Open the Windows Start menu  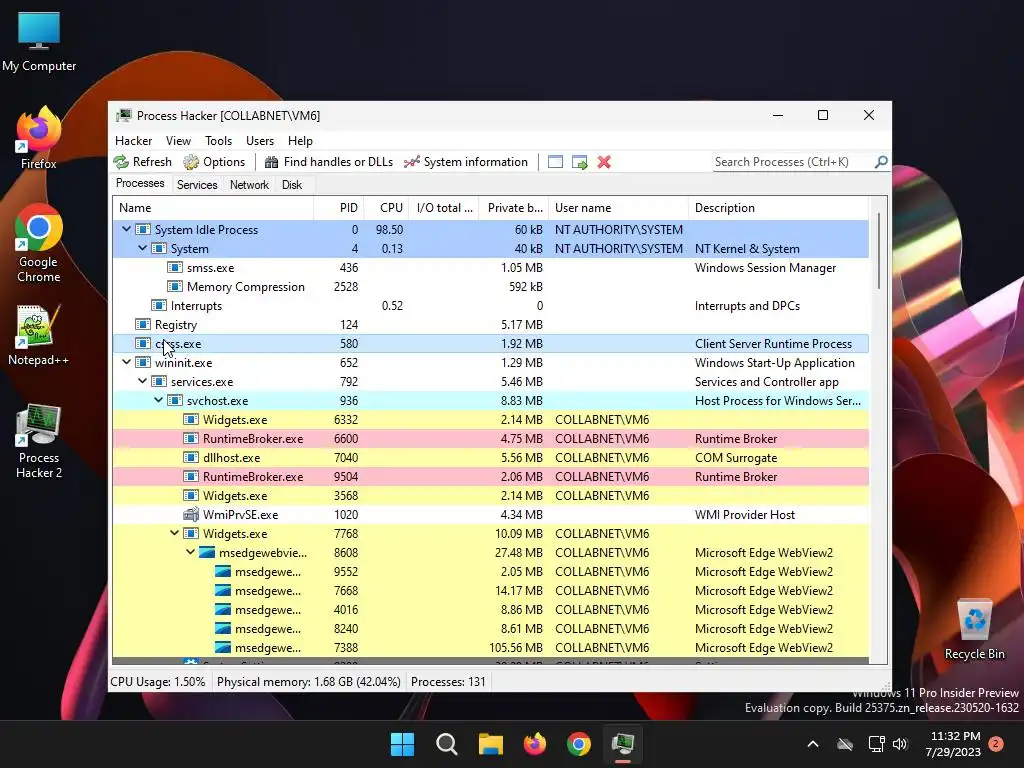[402, 744]
